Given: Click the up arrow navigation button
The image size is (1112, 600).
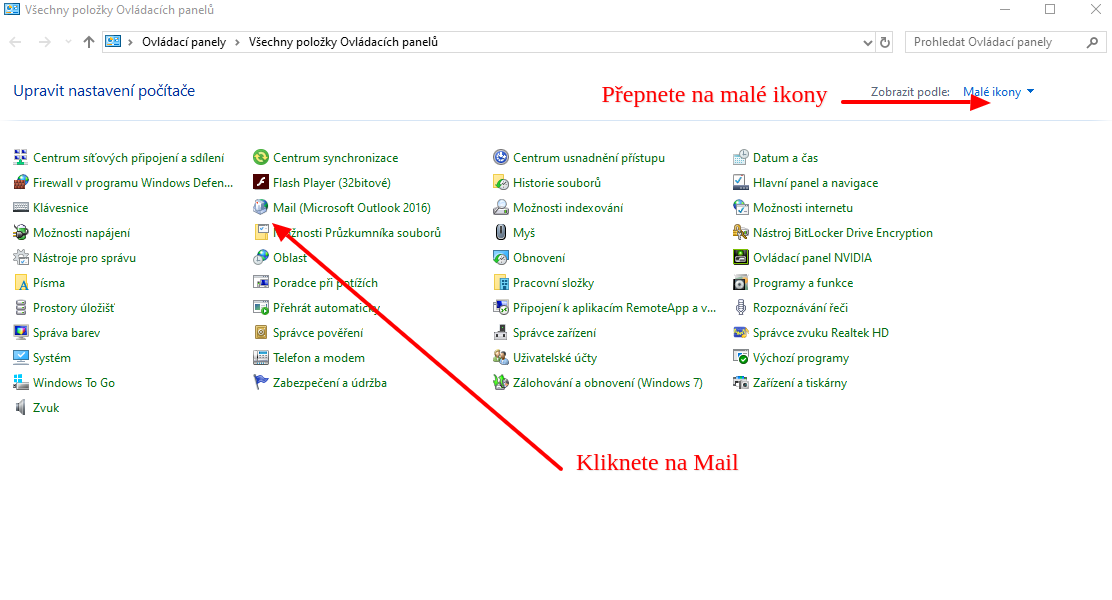Looking at the screenshot, I should [x=89, y=42].
